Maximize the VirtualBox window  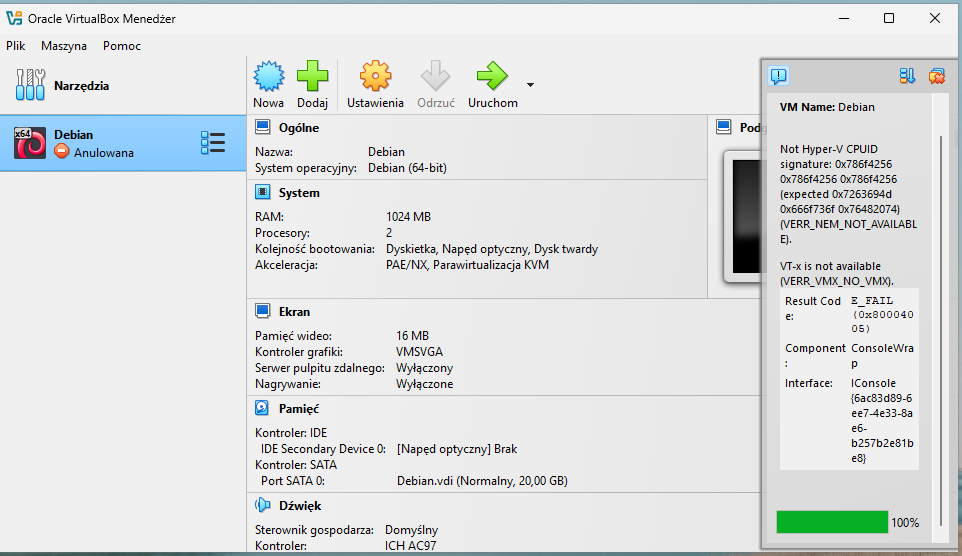888,18
